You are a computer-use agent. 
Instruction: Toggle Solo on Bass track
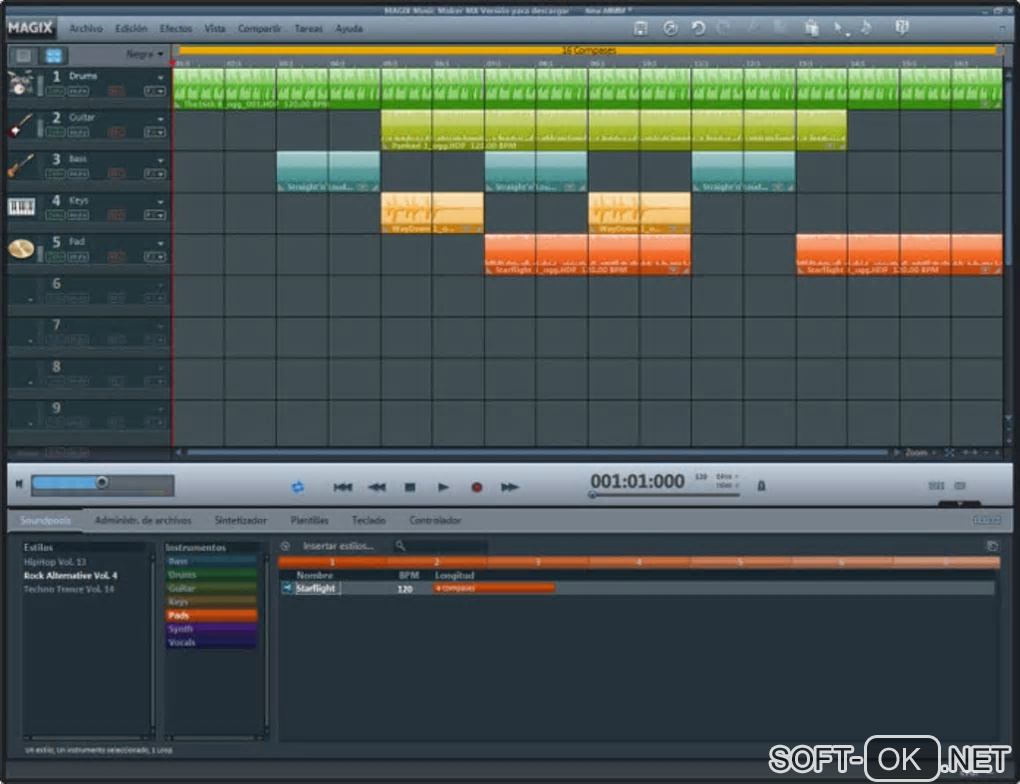point(55,174)
